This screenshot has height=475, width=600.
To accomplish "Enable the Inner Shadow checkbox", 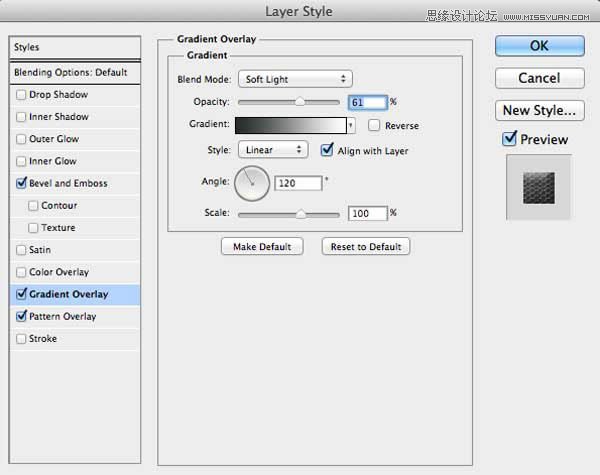I will [x=21, y=117].
